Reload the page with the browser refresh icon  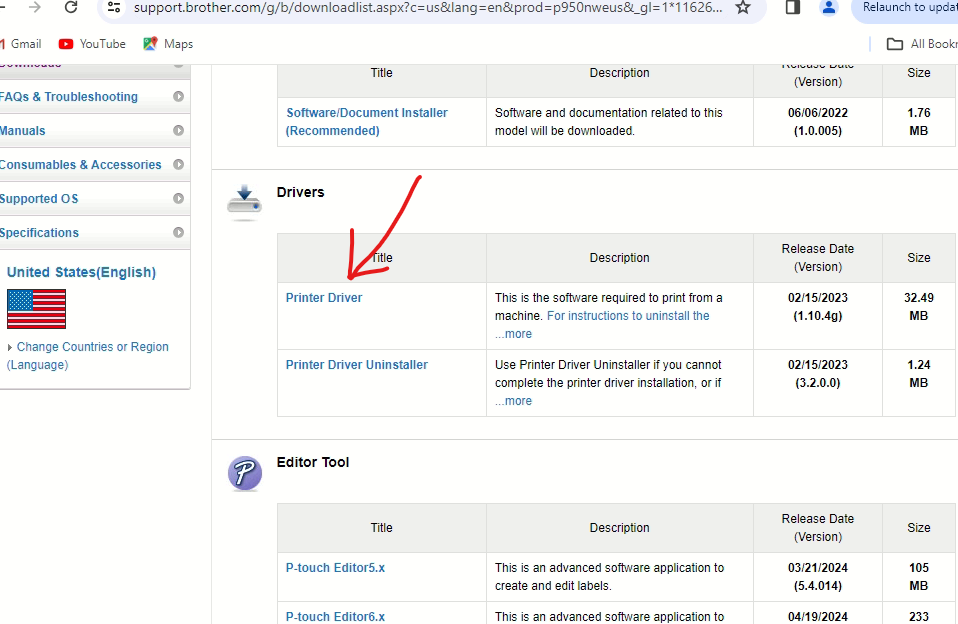coord(71,7)
